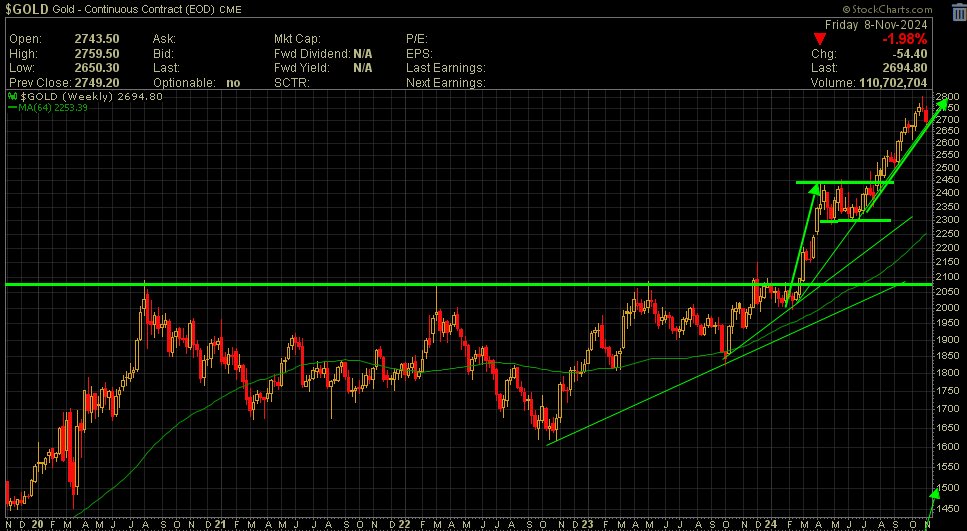Screen dimensions: 967x531
Task: Click the year '24' on the time axis
Action: point(771,525)
